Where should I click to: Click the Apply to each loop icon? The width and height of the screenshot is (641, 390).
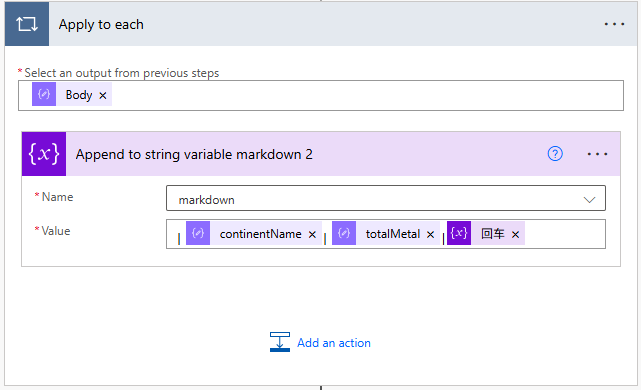point(27,24)
